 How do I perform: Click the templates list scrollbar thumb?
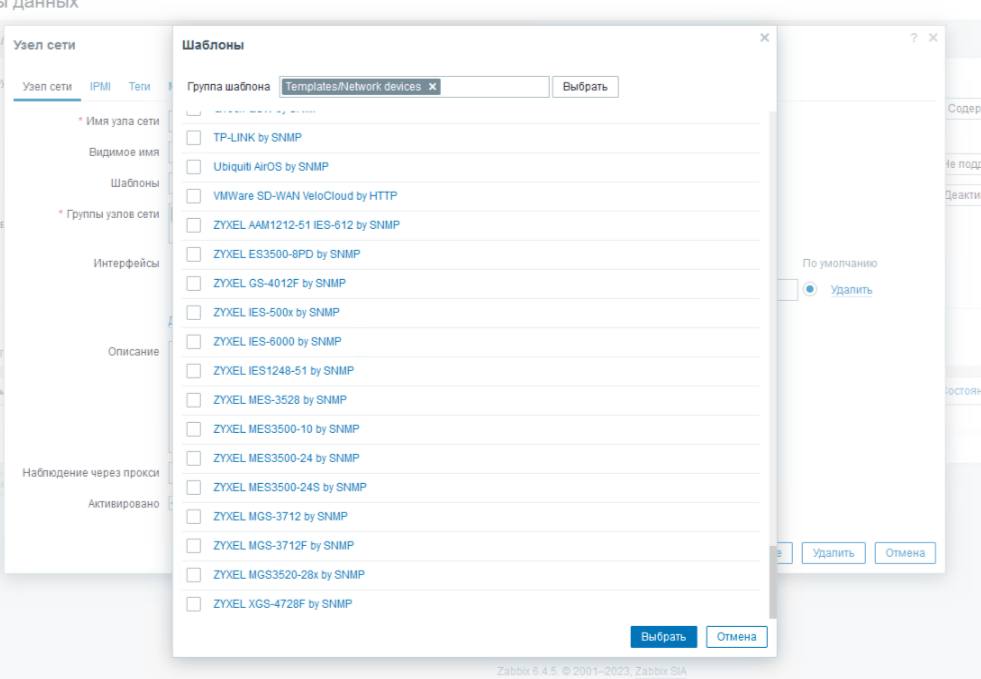[x=772, y=582]
